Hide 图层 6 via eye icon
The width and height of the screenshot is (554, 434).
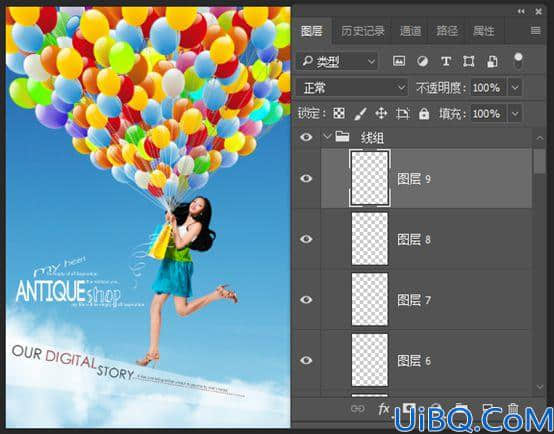[x=306, y=360]
